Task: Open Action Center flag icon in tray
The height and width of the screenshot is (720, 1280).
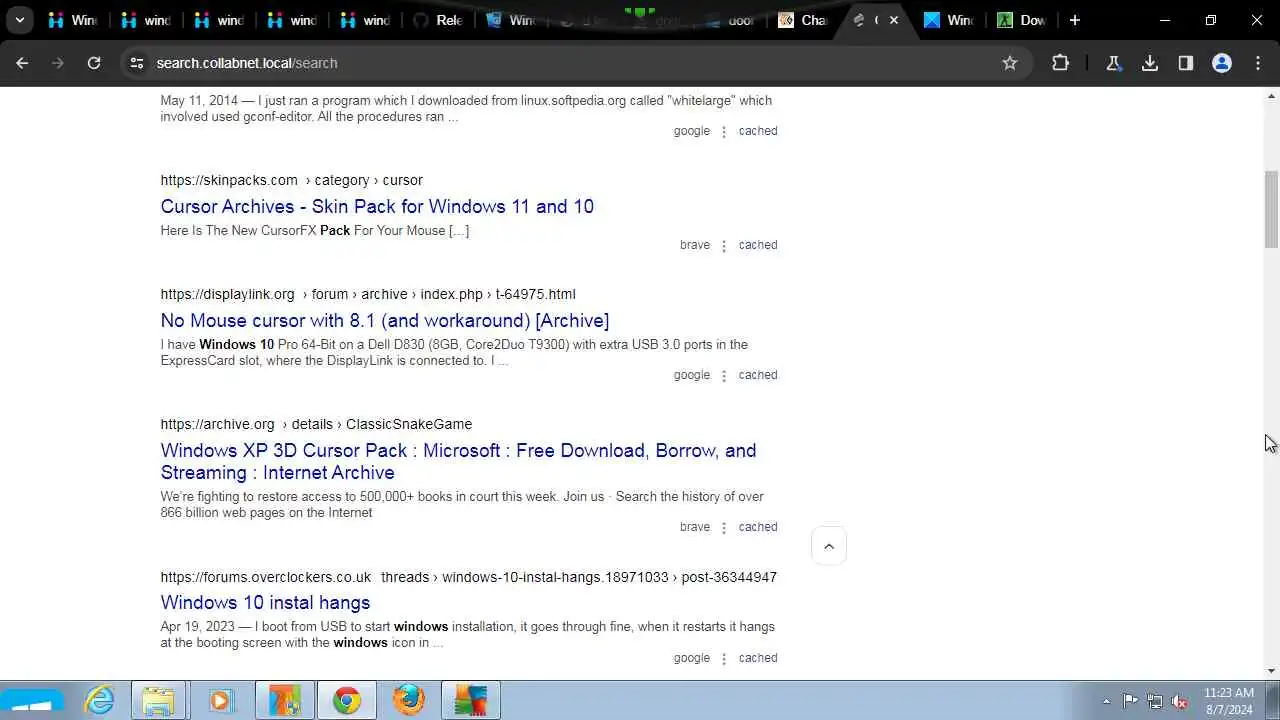Action: [x=1130, y=701]
